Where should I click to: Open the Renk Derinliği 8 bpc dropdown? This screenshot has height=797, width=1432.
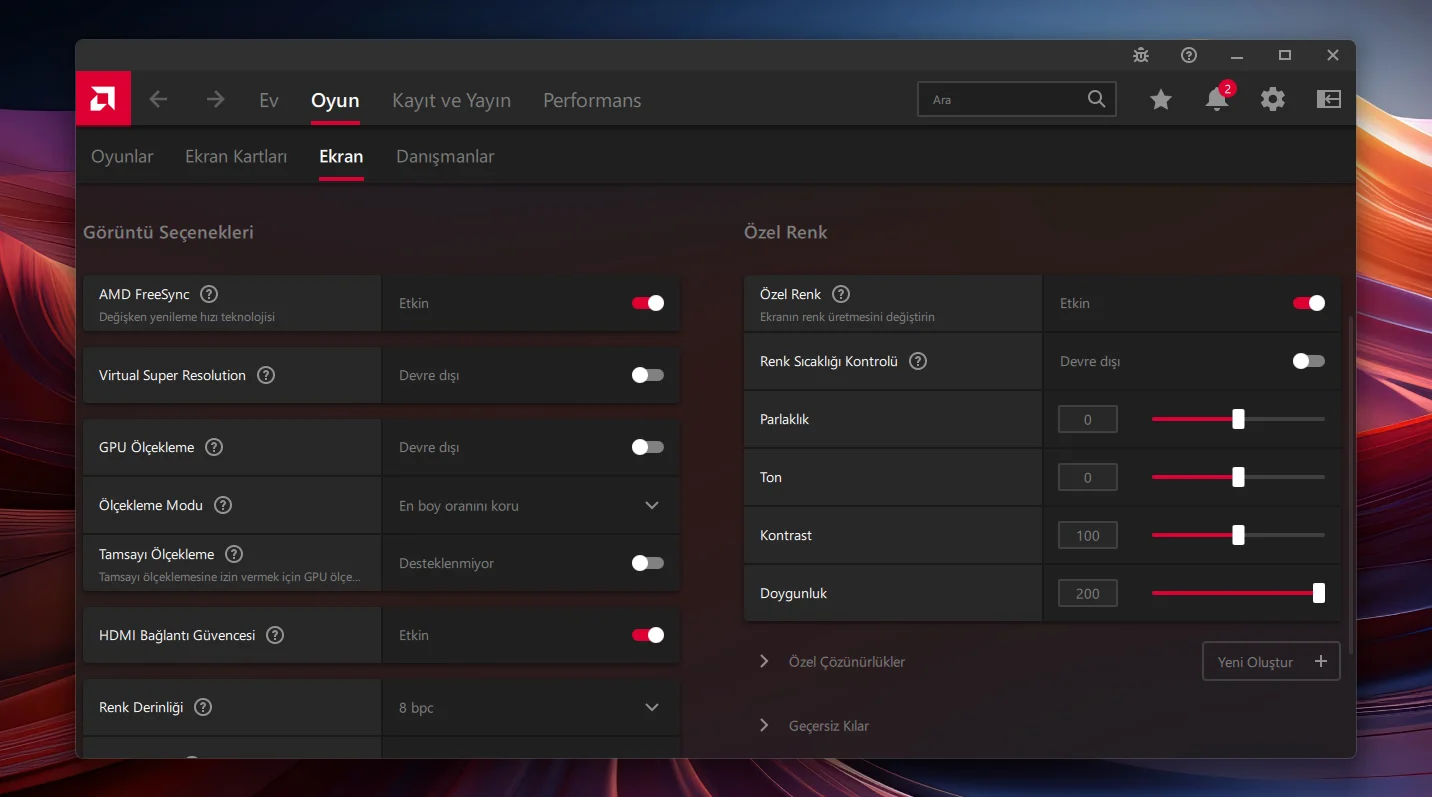[x=530, y=707]
